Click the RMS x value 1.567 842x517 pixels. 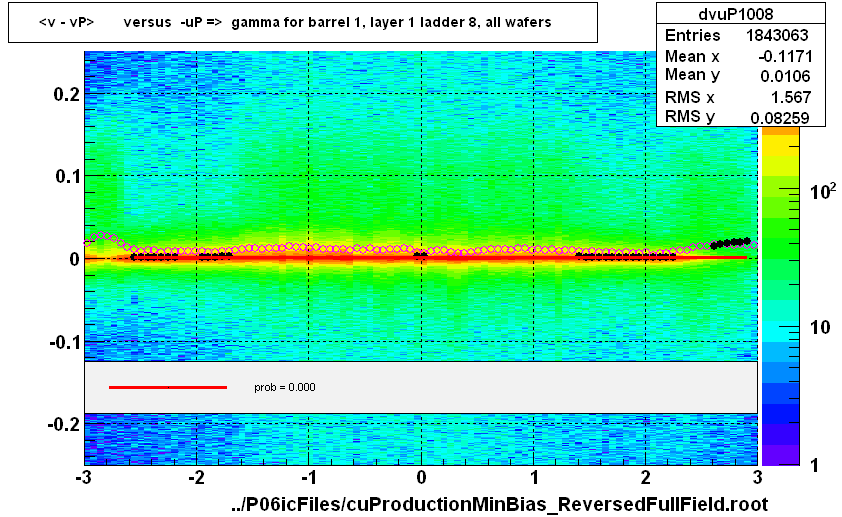point(791,97)
